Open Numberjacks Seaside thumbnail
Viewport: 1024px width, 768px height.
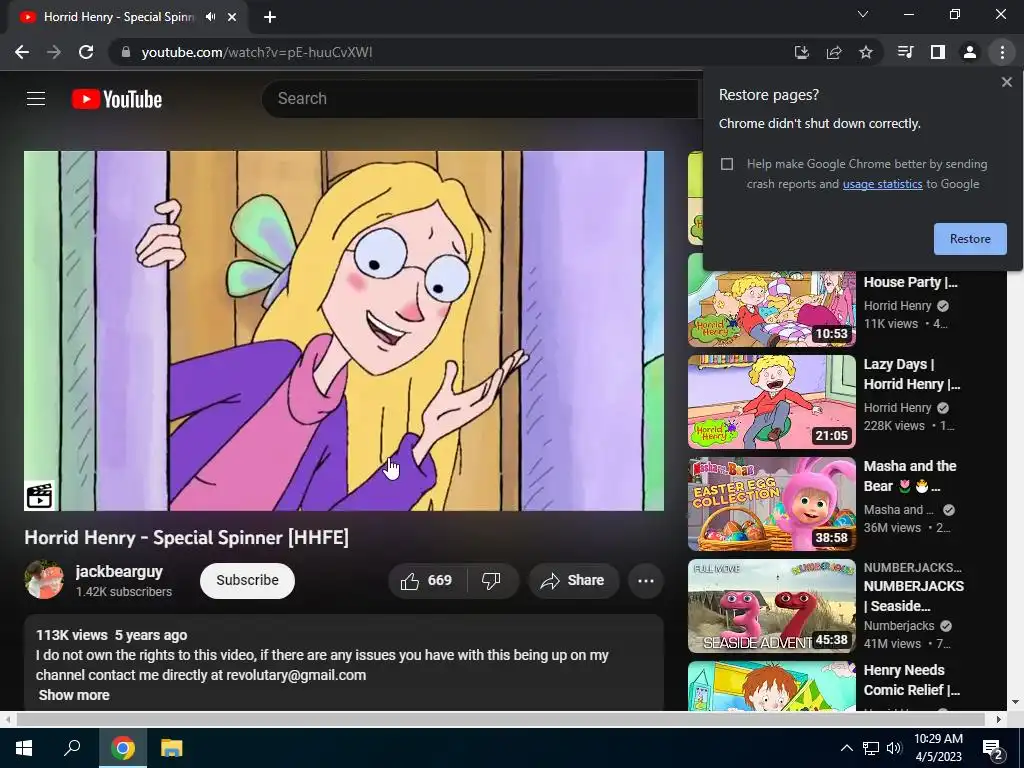tap(771, 606)
